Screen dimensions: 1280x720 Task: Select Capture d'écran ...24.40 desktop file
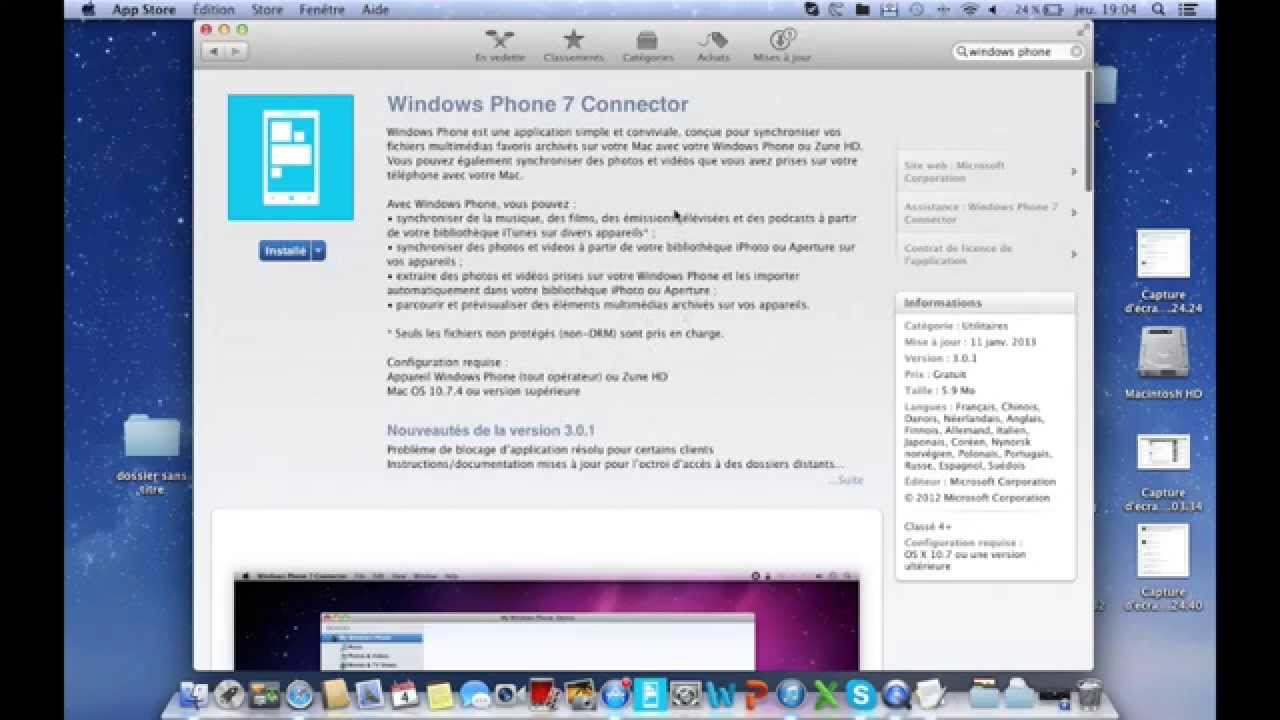pyautogui.click(x=1163, y=566)
